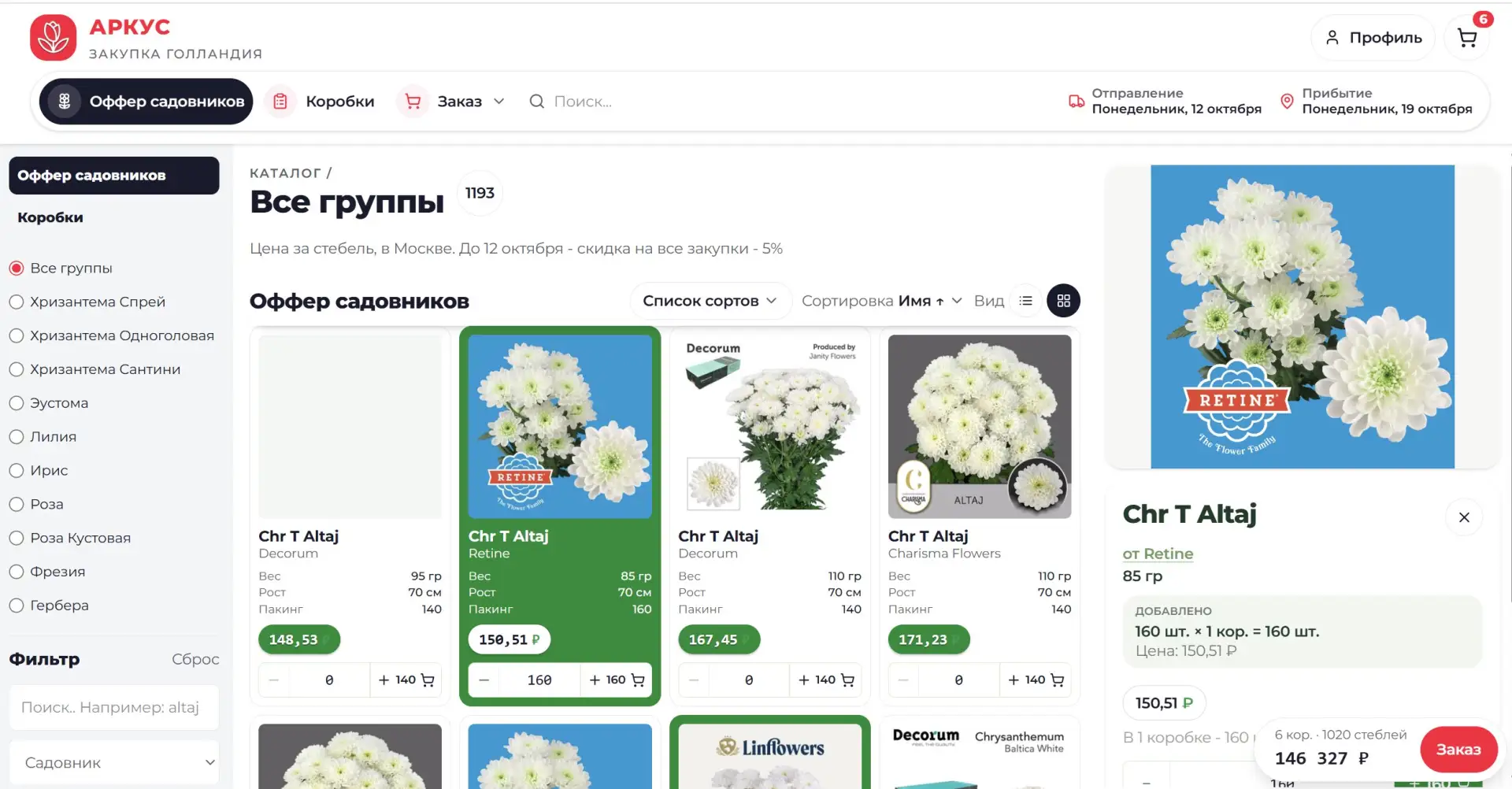Open the Профиль account button
Viewport: 1512px width, 789px height.
tap(1373, 38)
